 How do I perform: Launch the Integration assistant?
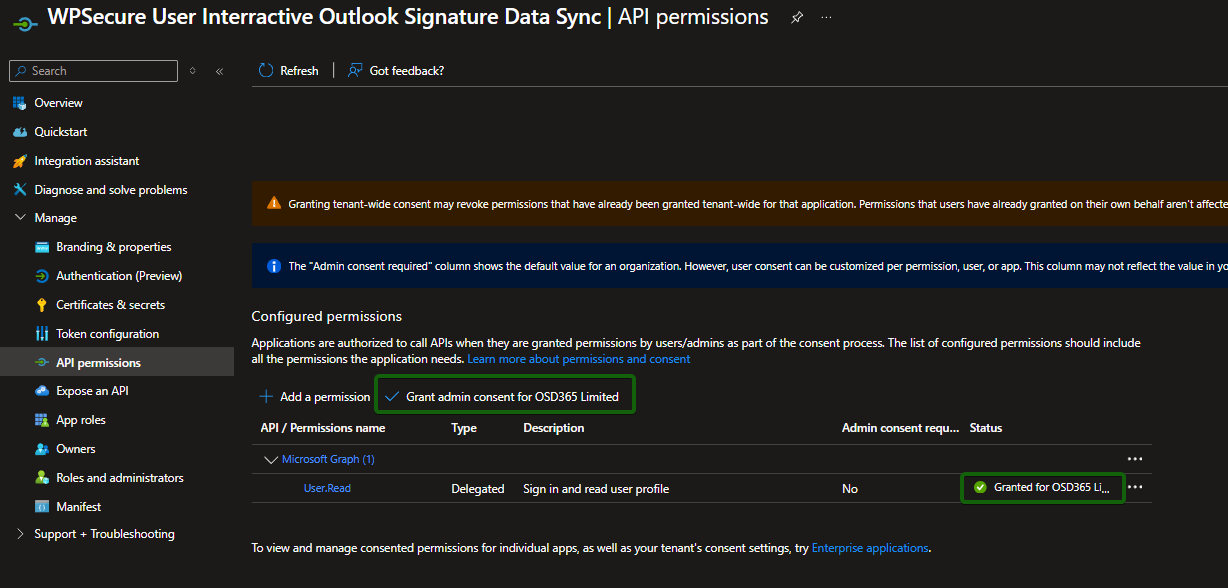pos(86,161)
